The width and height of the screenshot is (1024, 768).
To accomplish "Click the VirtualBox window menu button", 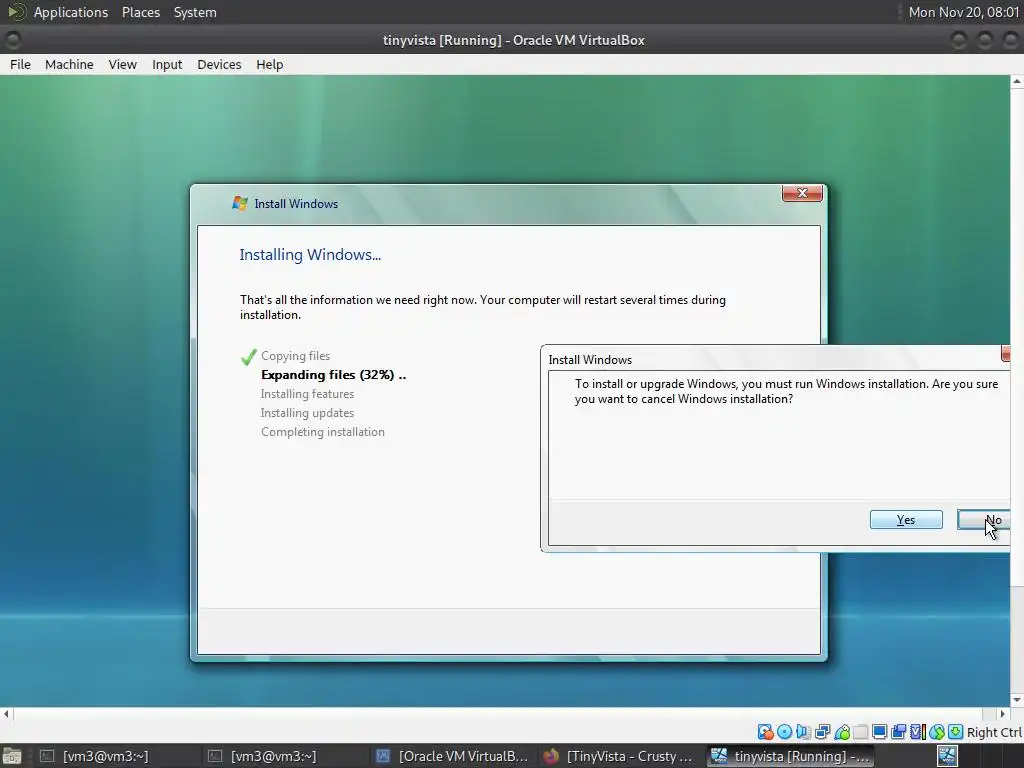I will 12,40.
